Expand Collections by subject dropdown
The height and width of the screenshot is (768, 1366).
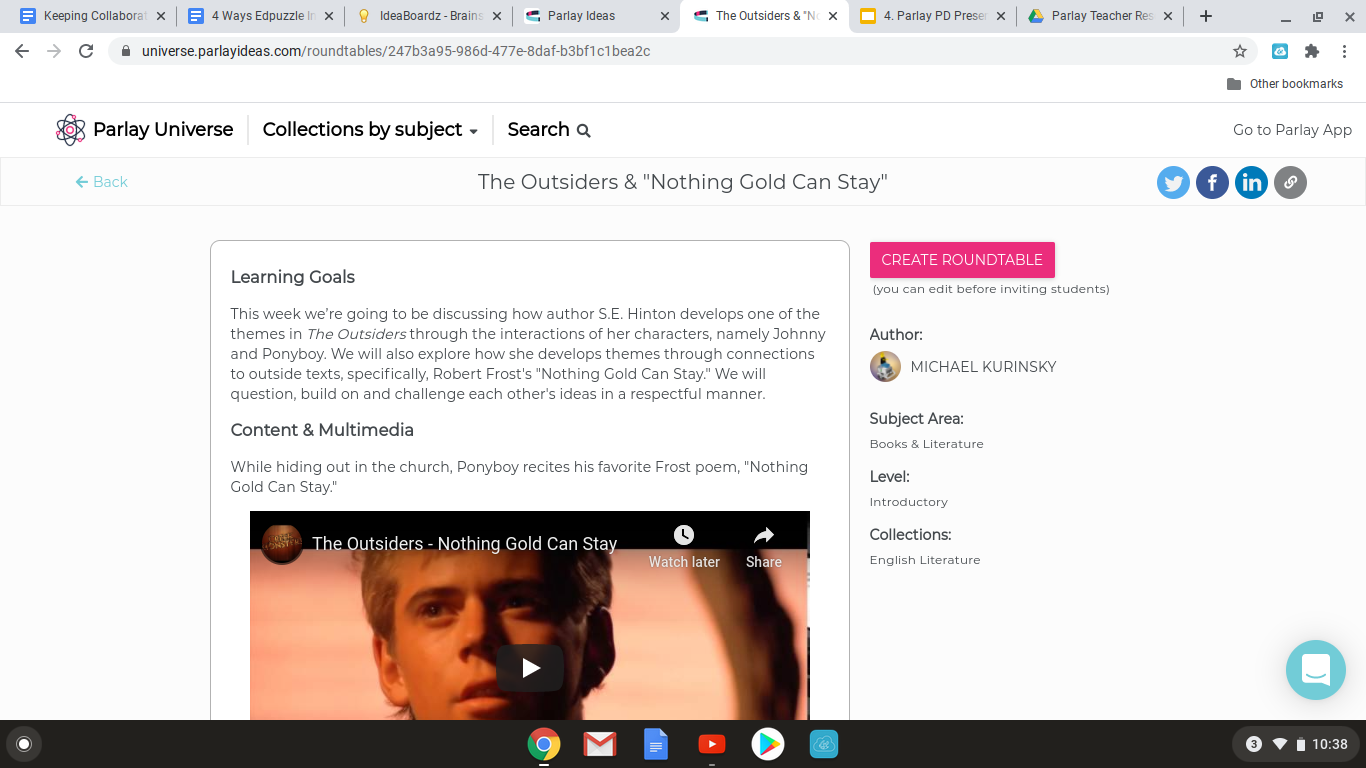tap(370, 130)
